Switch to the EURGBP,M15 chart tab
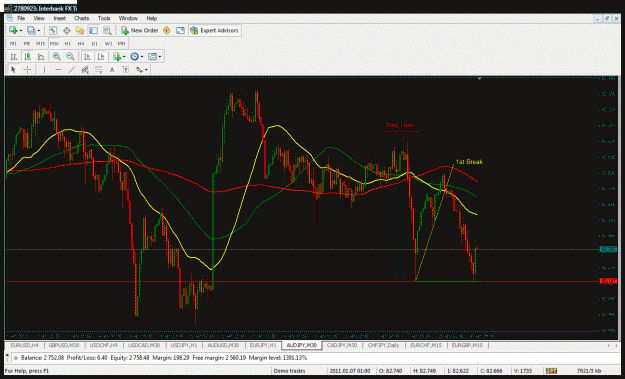This screenshot has width=625, height=379. 467,346
